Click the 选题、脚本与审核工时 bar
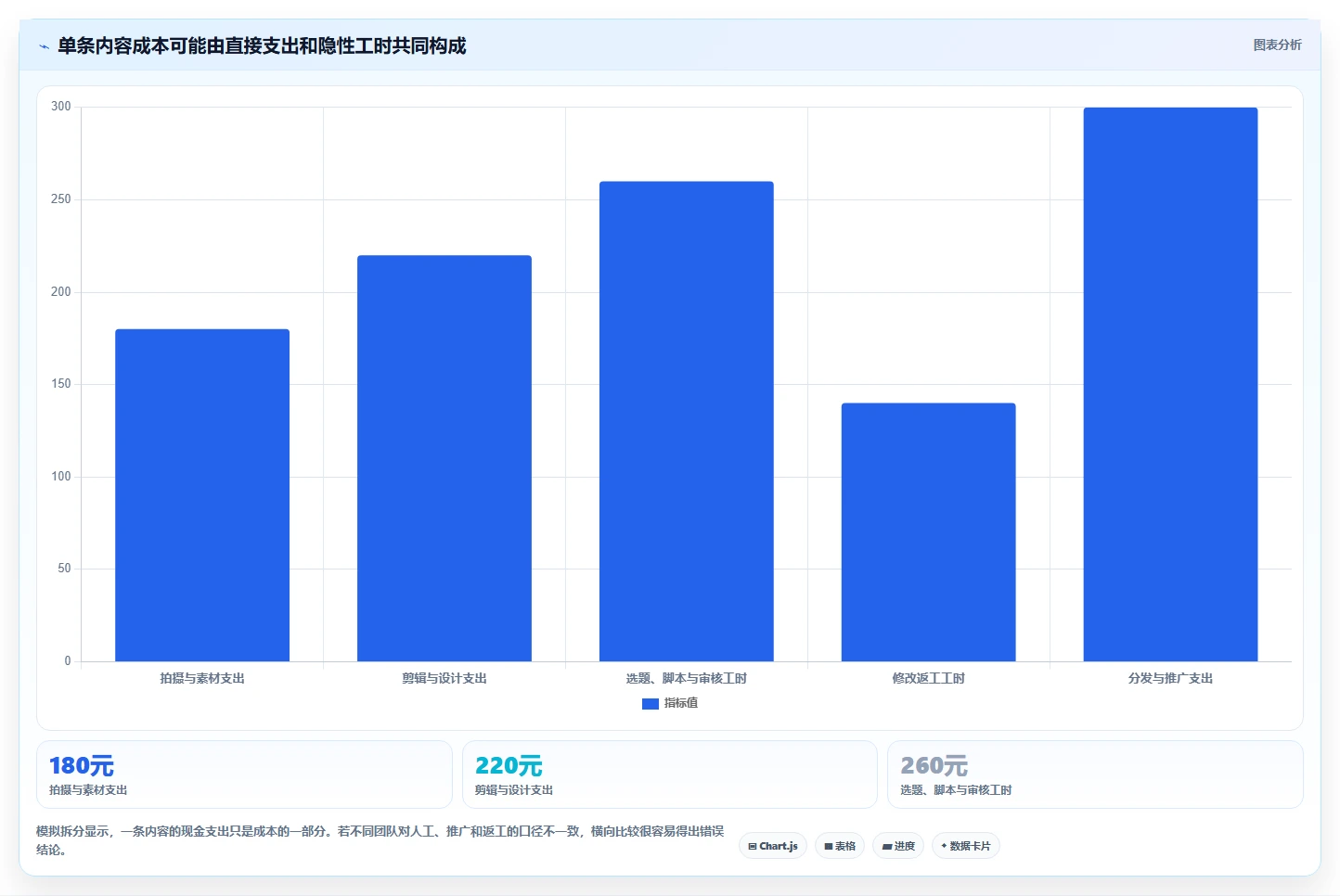Screen dimensions: 1340x896 point(687,421)
